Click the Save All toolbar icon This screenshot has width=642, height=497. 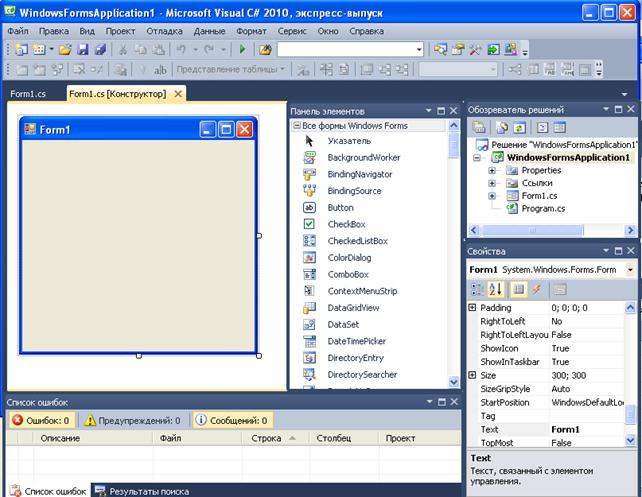(100, 50)
